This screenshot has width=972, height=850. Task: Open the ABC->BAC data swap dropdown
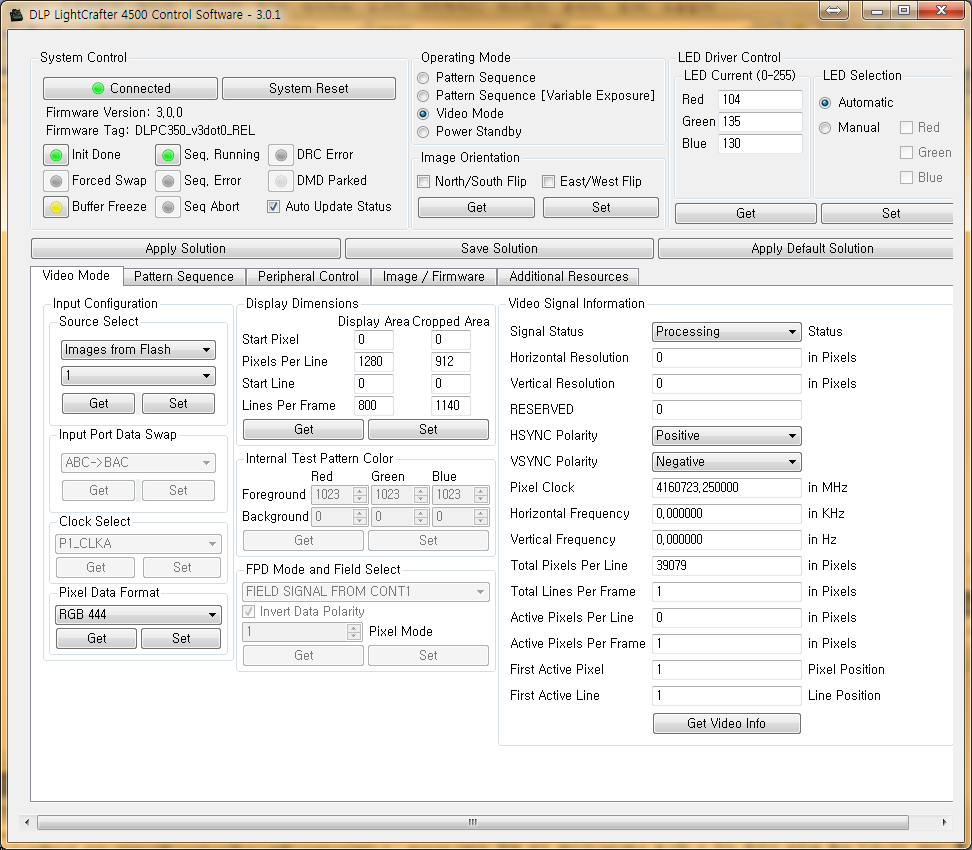tap(138, 463)
